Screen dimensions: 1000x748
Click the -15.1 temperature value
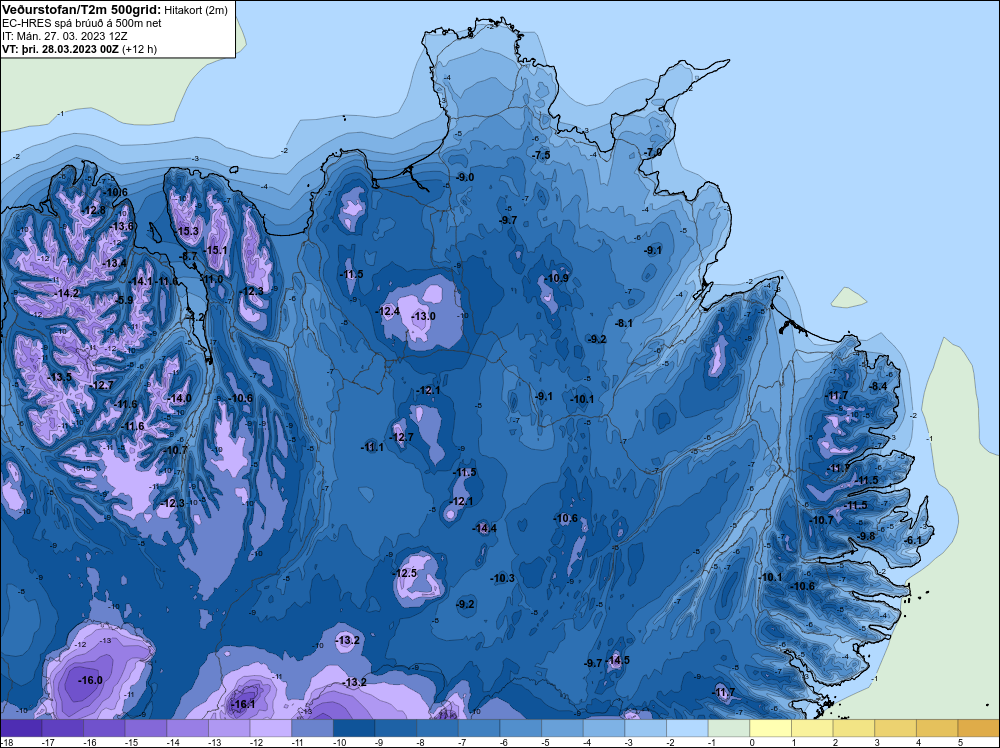[216, 250]
